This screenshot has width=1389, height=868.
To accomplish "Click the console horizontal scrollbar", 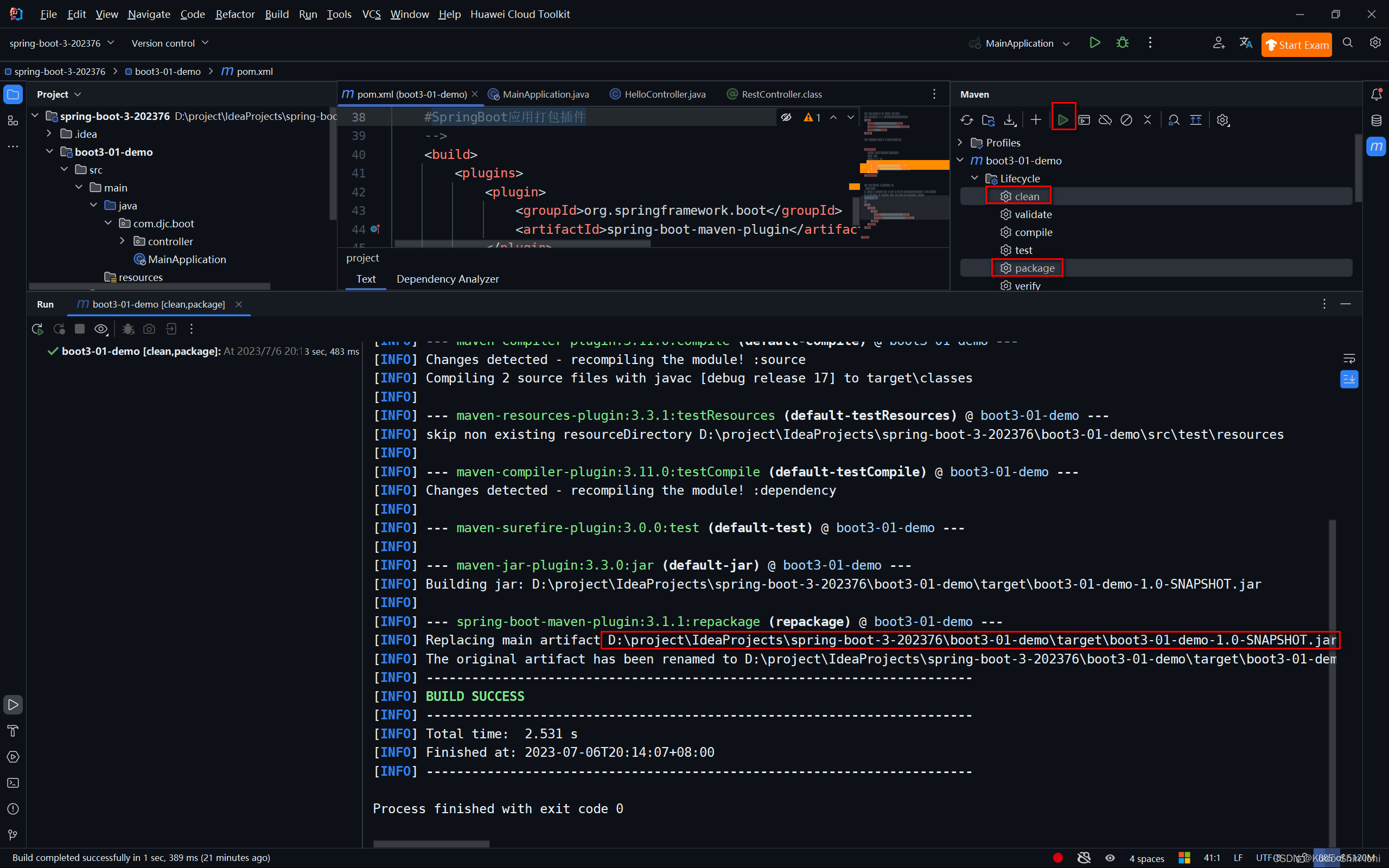I will point(431,843).
